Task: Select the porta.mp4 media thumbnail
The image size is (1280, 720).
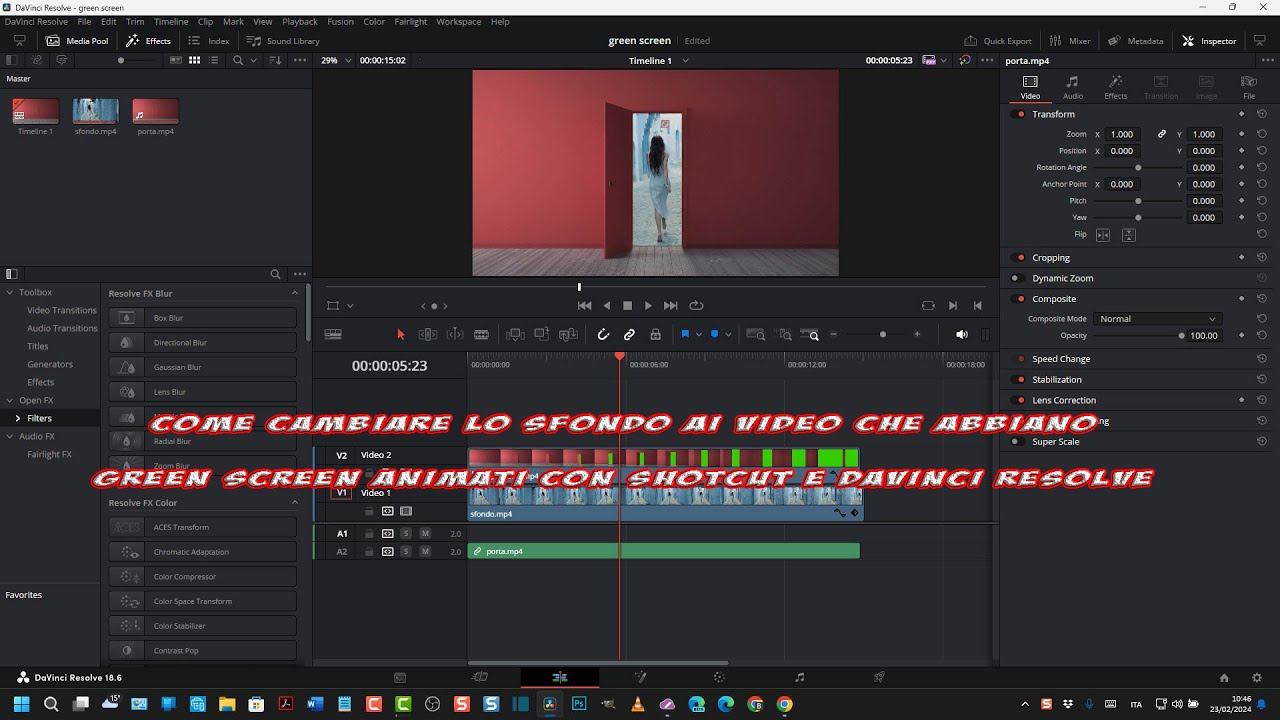Action: point(155,111)
